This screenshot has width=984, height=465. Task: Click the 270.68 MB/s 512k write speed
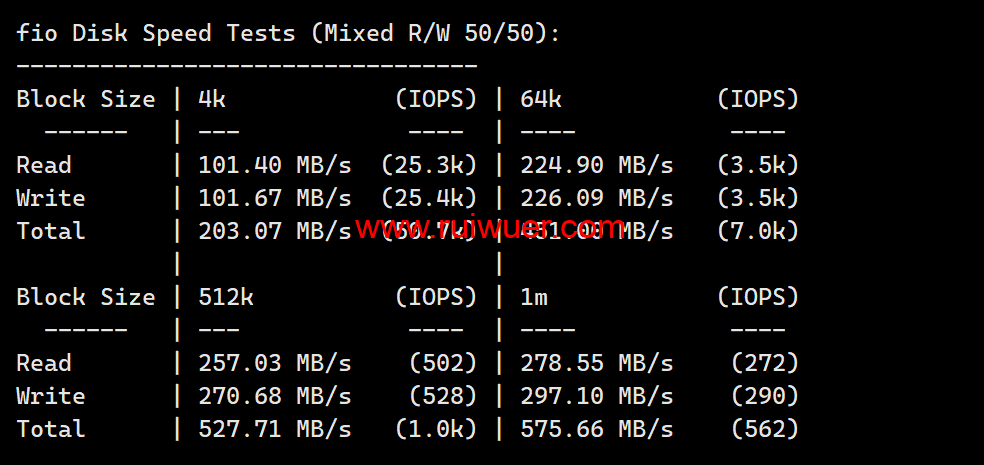click(x=274, y=396)
